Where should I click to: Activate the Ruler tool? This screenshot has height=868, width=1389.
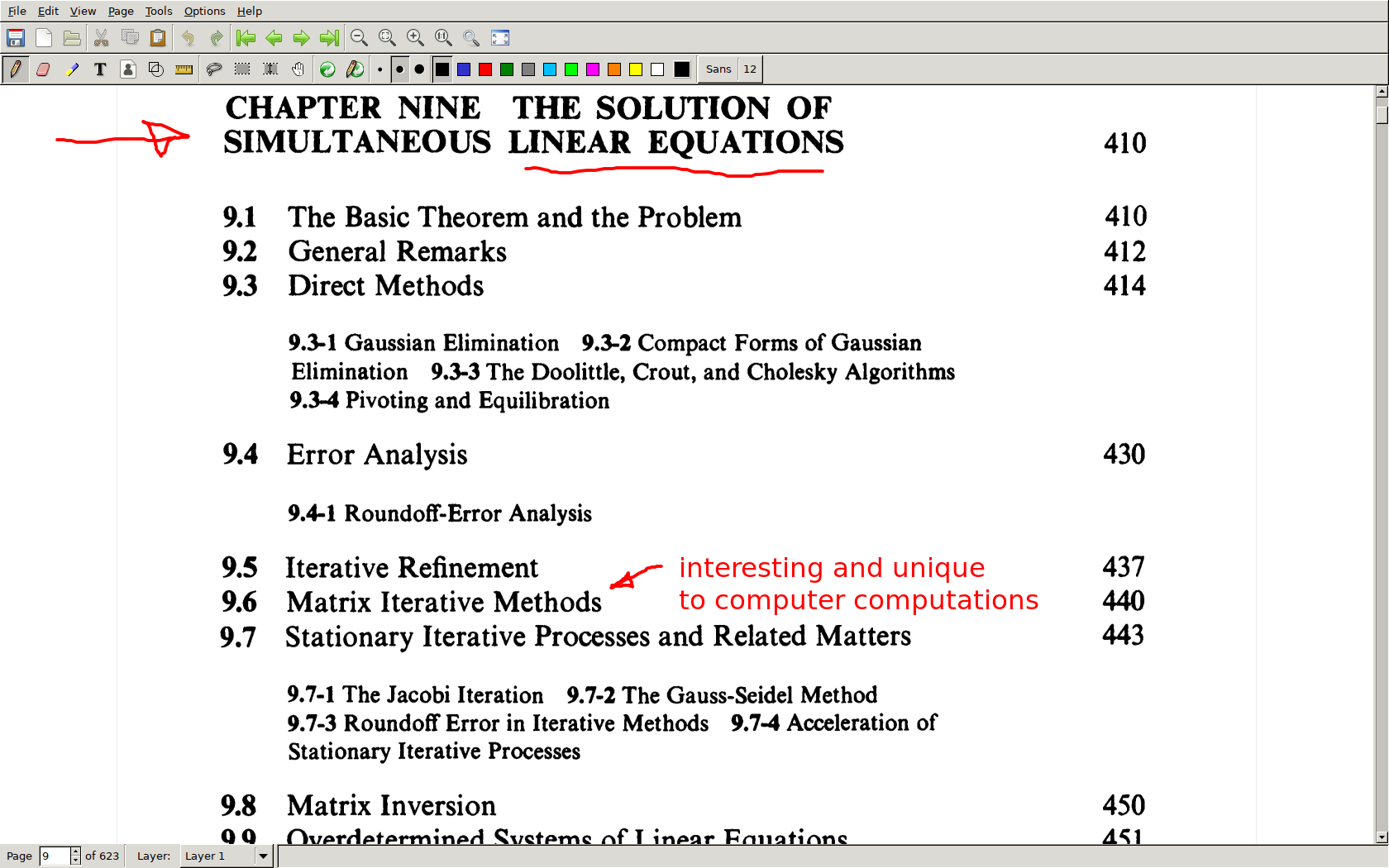(x=184, y=69)
